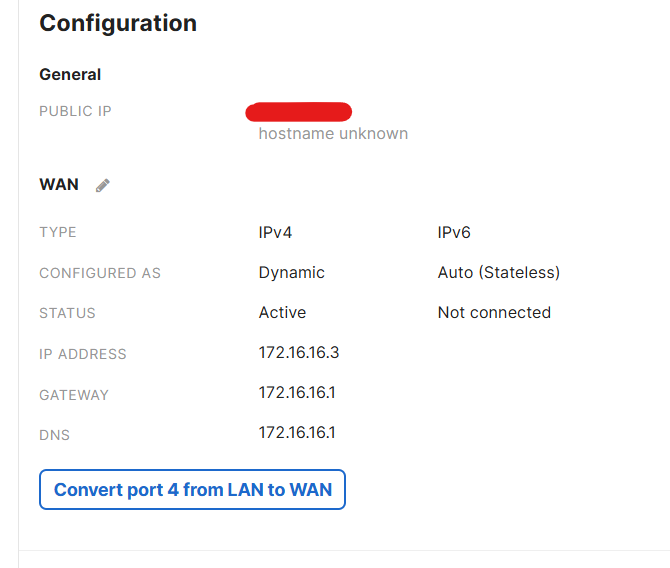Select the 'hostname unknown' text
Screen dimensions: 670x568
click(333, 134)
